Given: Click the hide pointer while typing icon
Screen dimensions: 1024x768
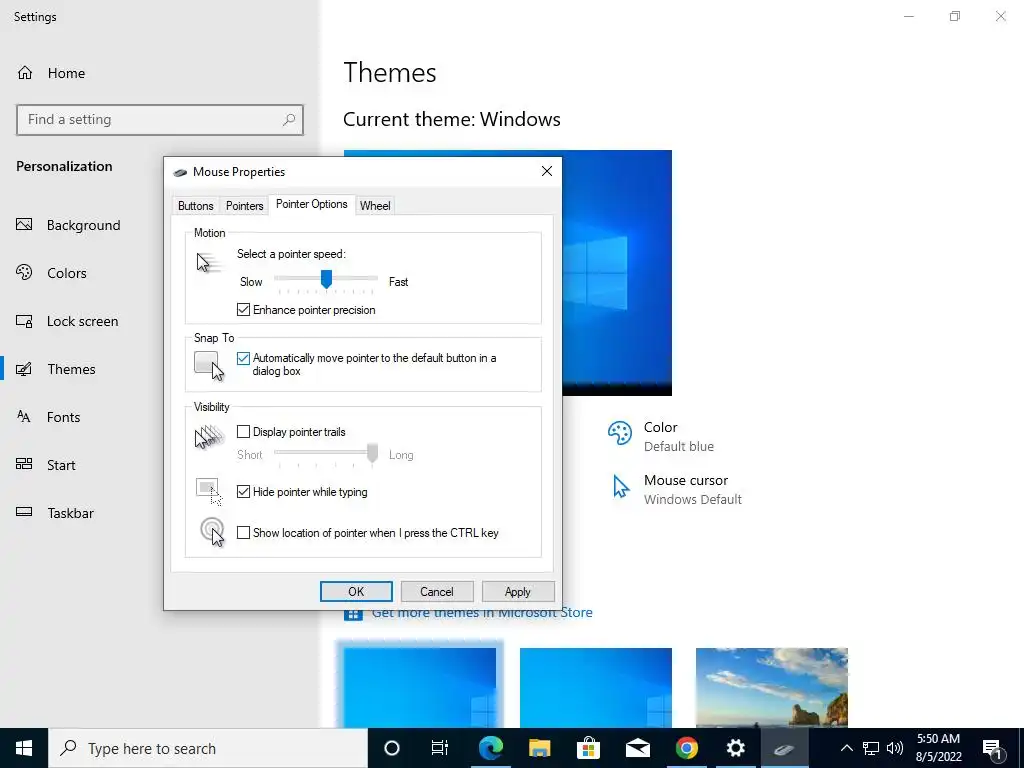Looking at the screenshot, I should point(210,492).
